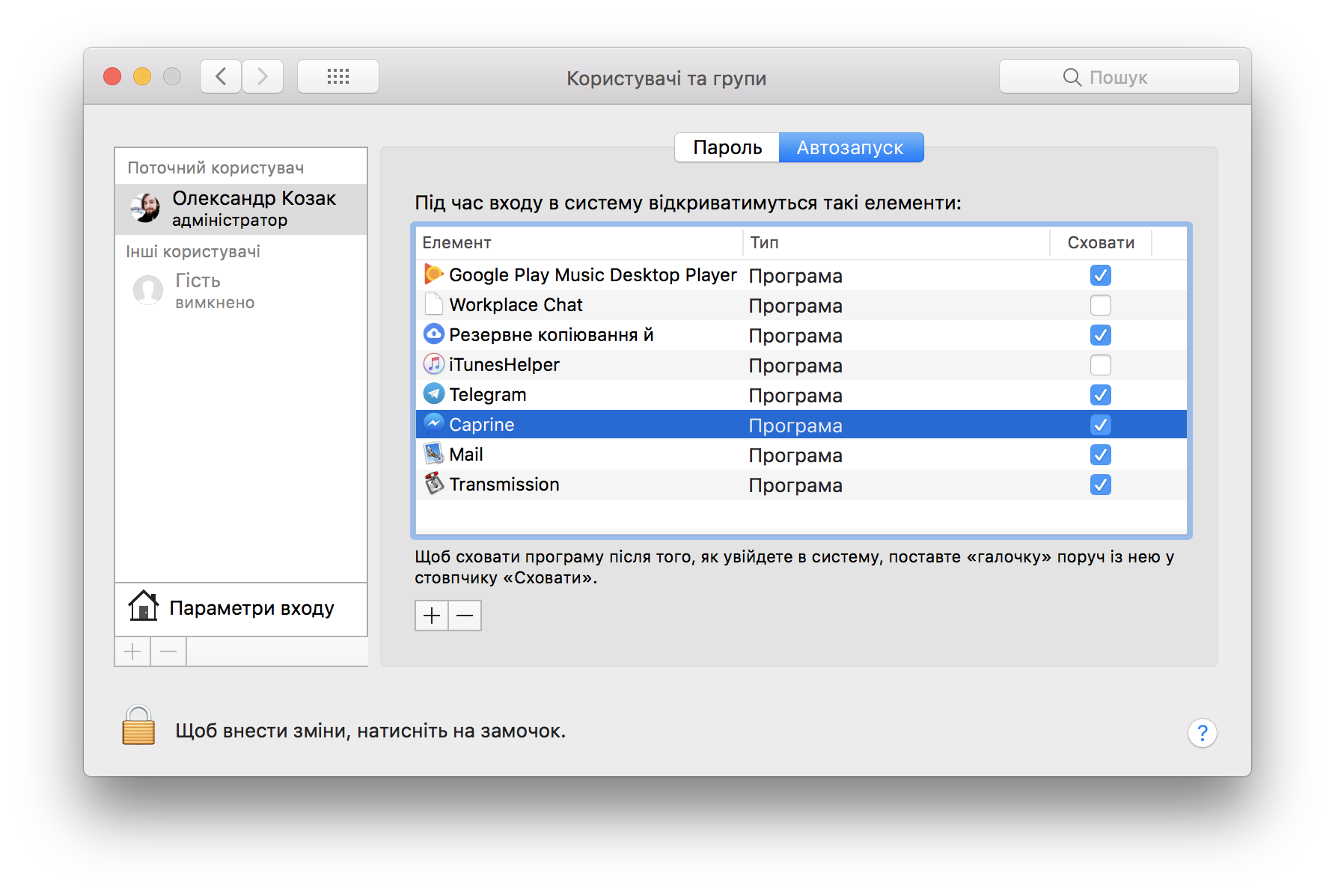Click the Mail app icon
The height and width of the screenshot is (896, 1335).
[x=433, y=454]
